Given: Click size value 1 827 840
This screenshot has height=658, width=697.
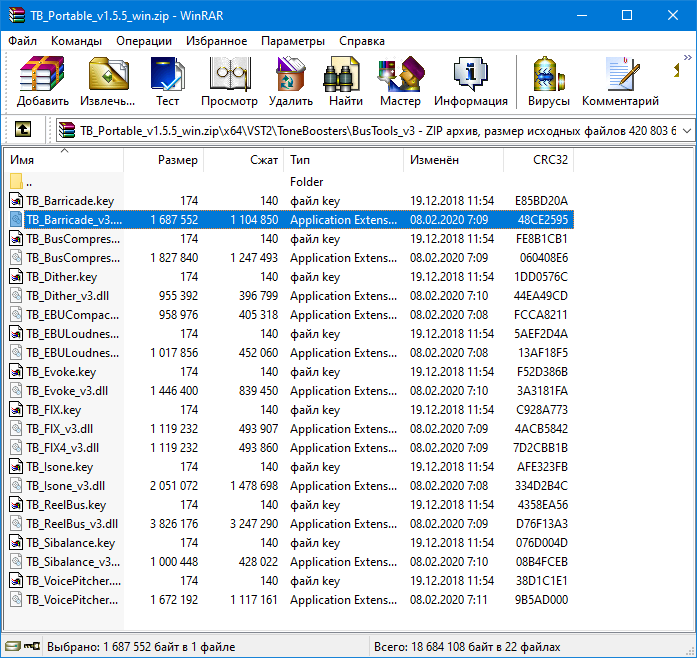Looking at the screenshot, I should (x=174, y=258).
